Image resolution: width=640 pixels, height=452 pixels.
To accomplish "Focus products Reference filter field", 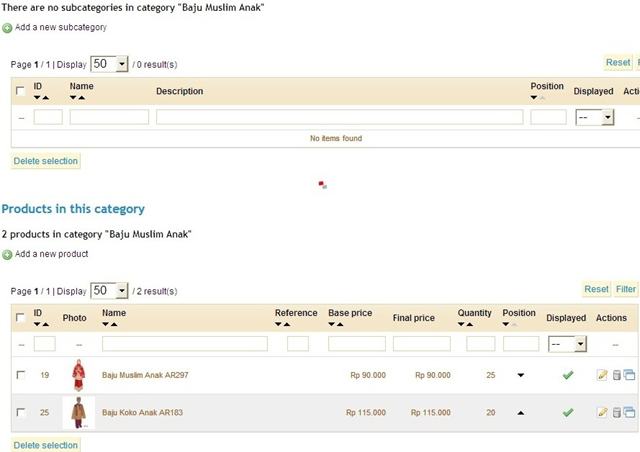I will [x=298, y=344].
